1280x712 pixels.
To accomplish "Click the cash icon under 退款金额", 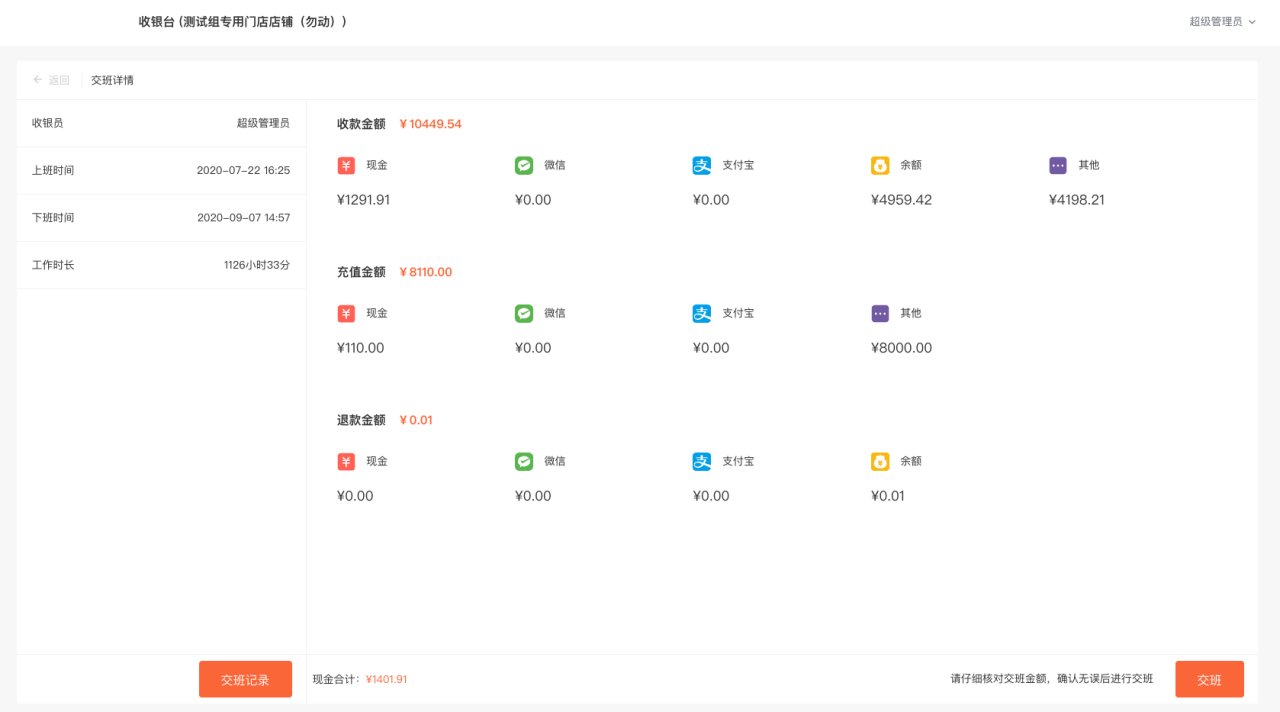I will pyautogui.click(x=346, y=462).
